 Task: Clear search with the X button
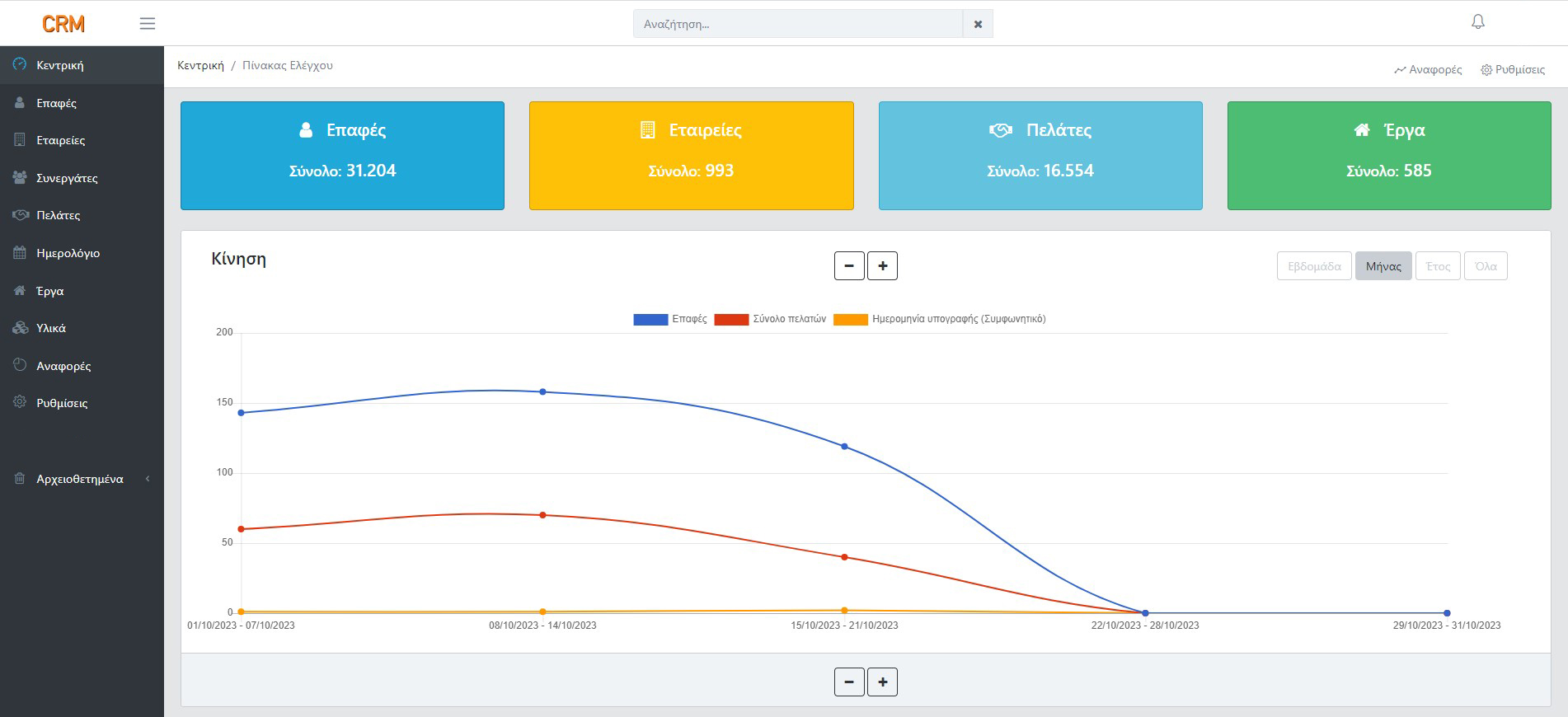click(x=978, y=24)
